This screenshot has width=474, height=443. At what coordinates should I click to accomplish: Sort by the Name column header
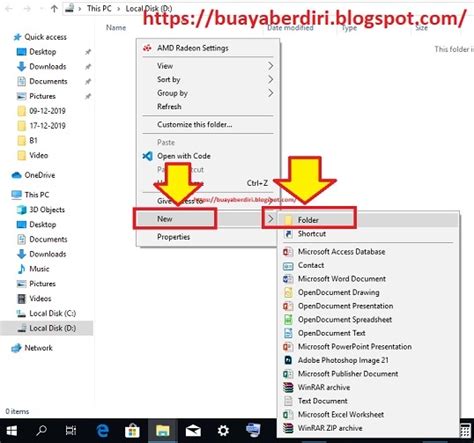116,28
